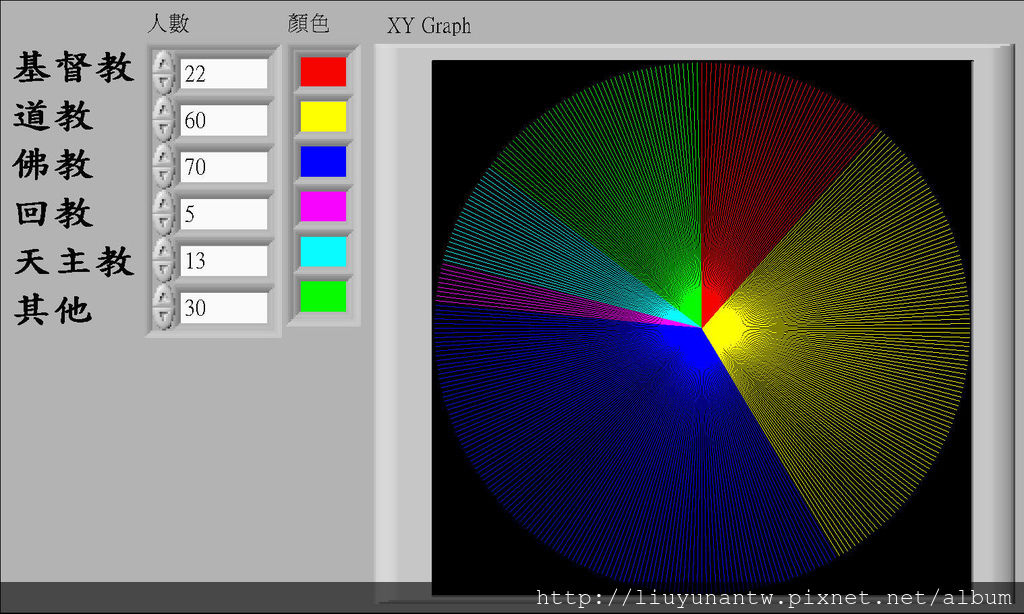
Task: Click the 道教 number field showing 60
Action: click(x=223, y=120)
